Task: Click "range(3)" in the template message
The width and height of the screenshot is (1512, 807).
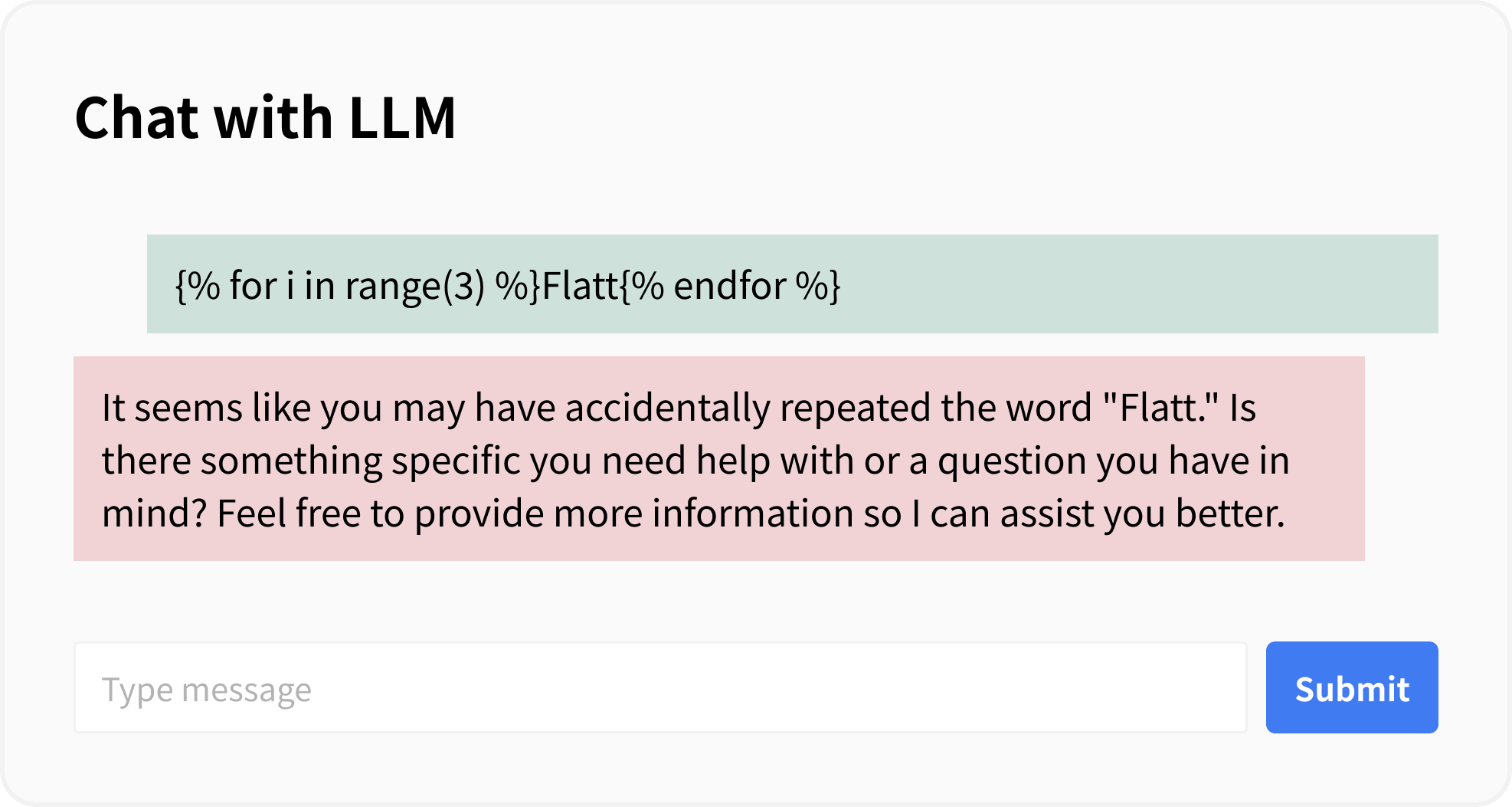Action: coord(414,286)
